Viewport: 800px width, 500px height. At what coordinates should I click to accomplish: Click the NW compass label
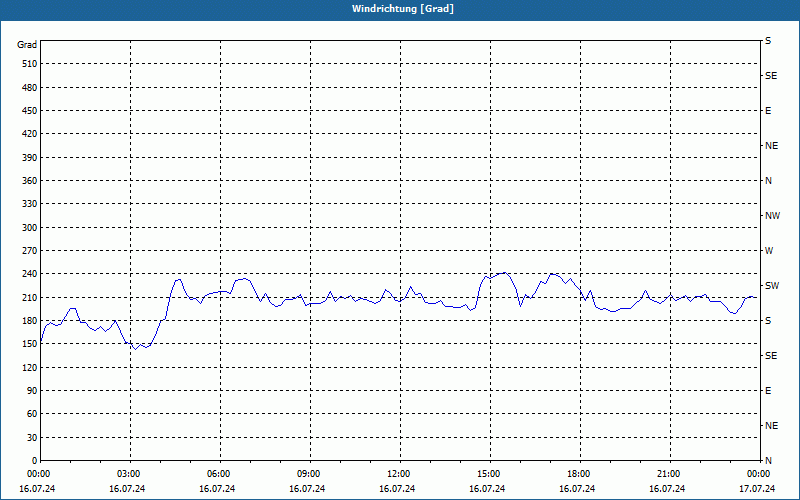(x=772, y=216)
